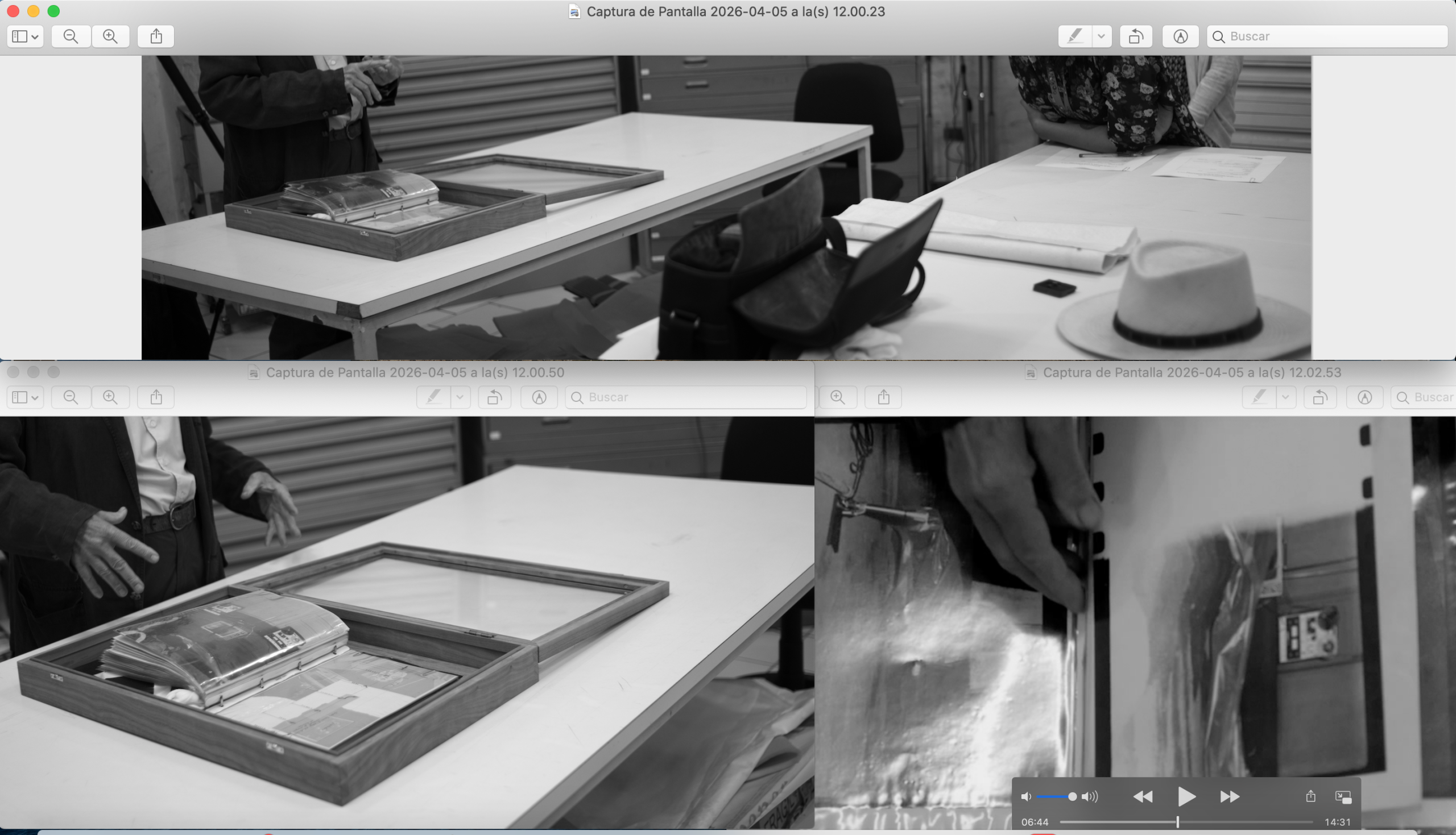Open highlight pen options dropdown in top window
The height and width of the screenshot is (835, 1456).
point(1101,36)
